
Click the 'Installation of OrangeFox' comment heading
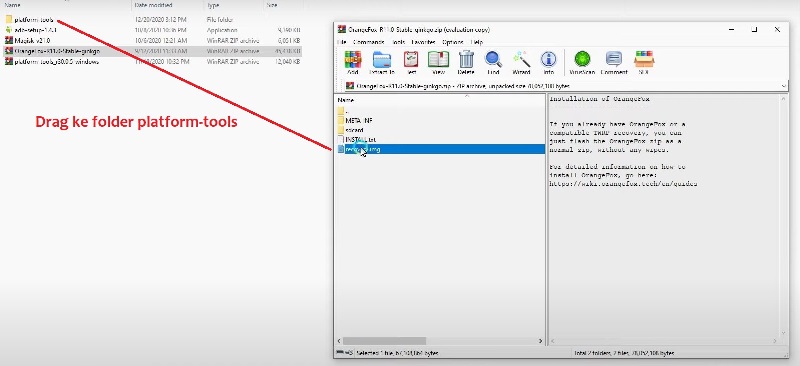599,99
